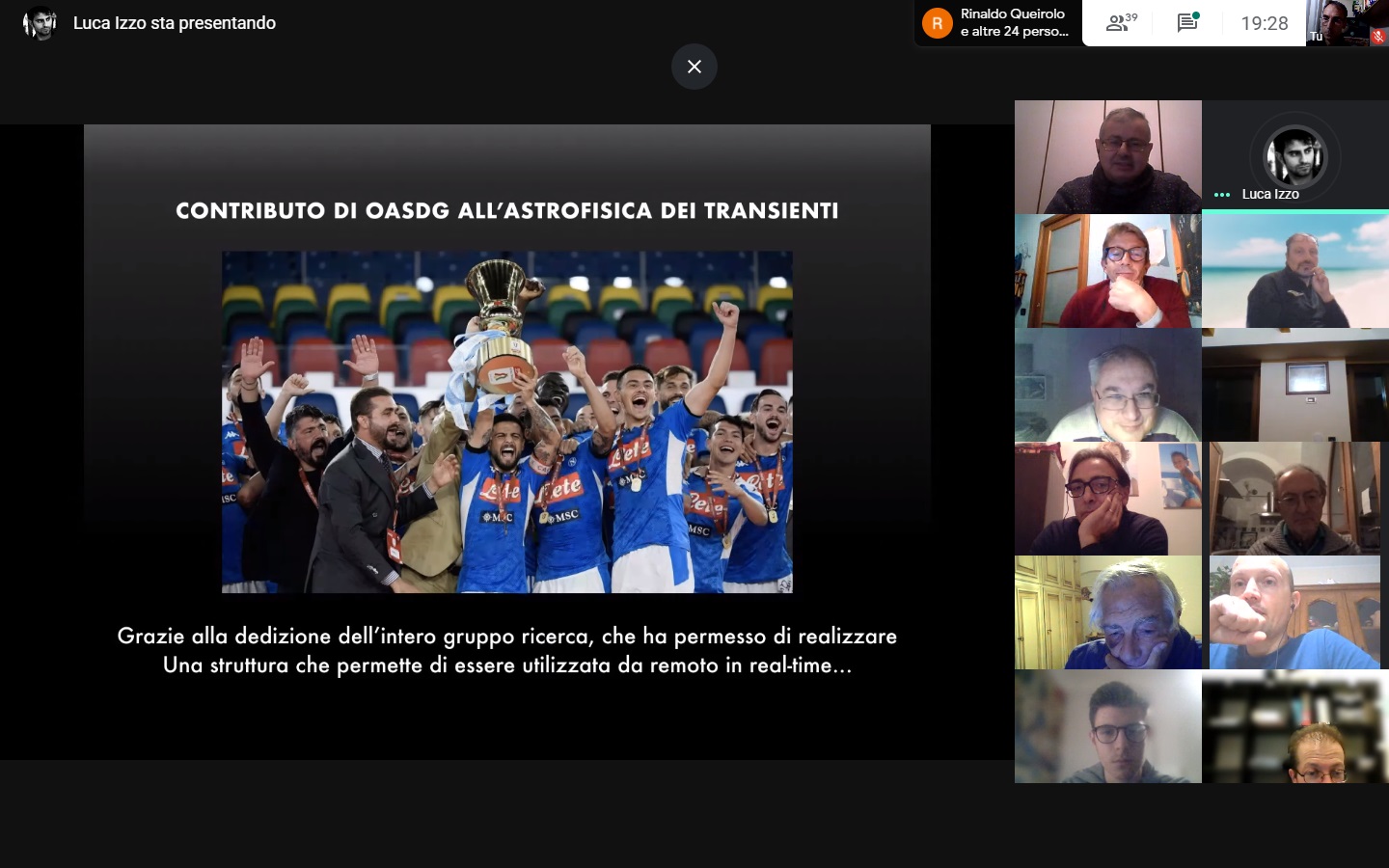The image size is (1389, 868).
Task: Click the green speaking dots beside Luca Izzo
Action: [1222, 195]
